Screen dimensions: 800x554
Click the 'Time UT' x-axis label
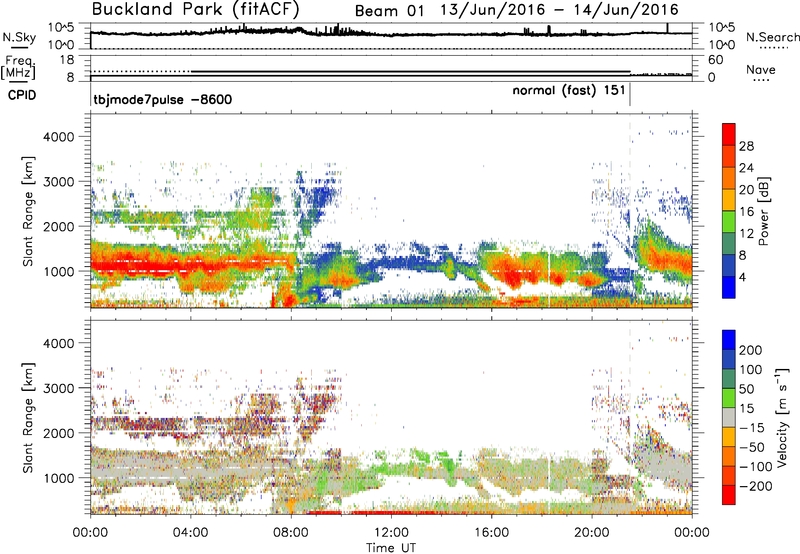(x=391, y=547)
